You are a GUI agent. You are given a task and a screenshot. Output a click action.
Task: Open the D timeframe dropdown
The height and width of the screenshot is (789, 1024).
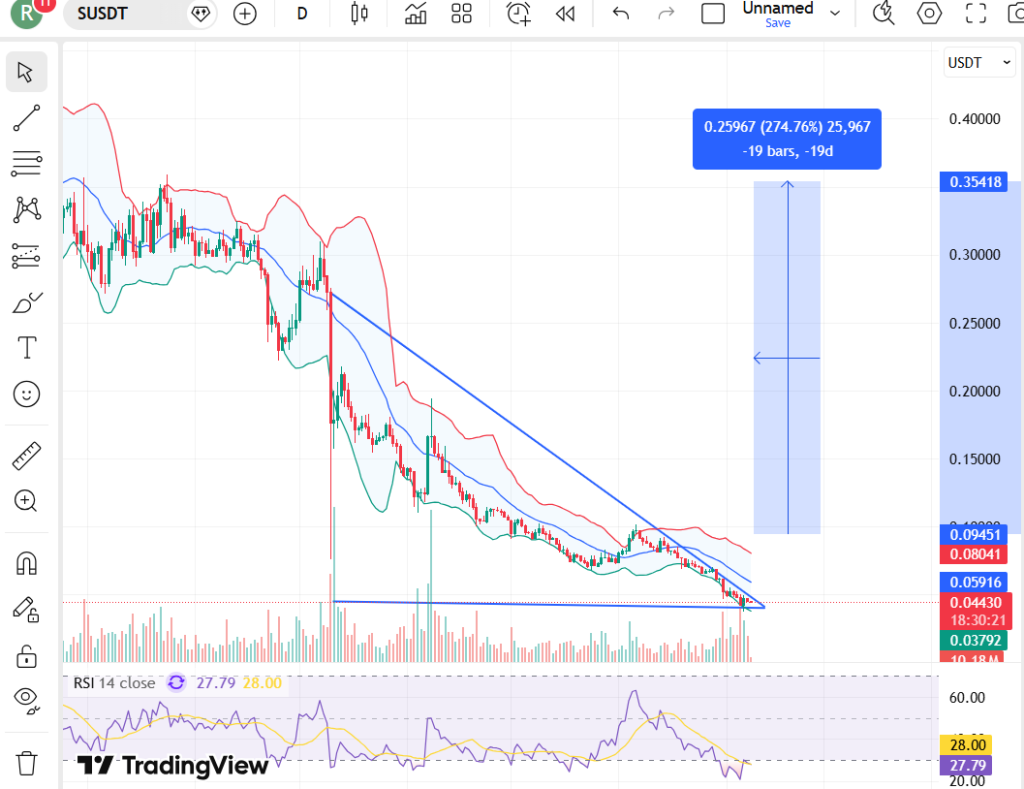coord(302,14)
